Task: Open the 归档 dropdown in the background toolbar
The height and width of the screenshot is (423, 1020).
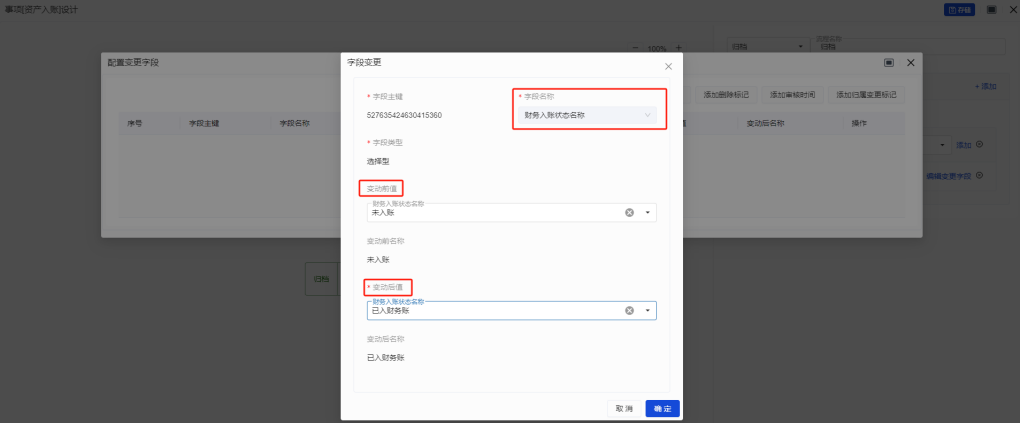Action: click(765, 47)
